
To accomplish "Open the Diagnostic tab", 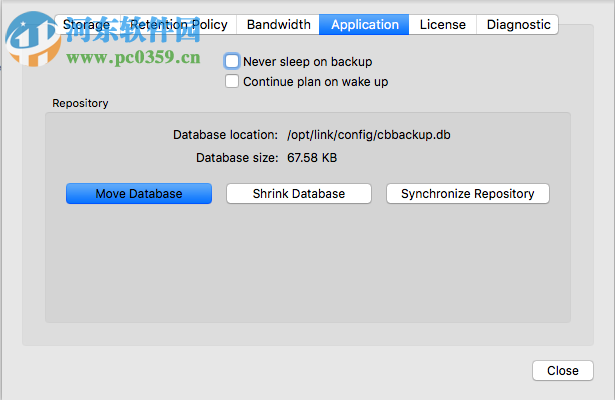I will (518, 25).
